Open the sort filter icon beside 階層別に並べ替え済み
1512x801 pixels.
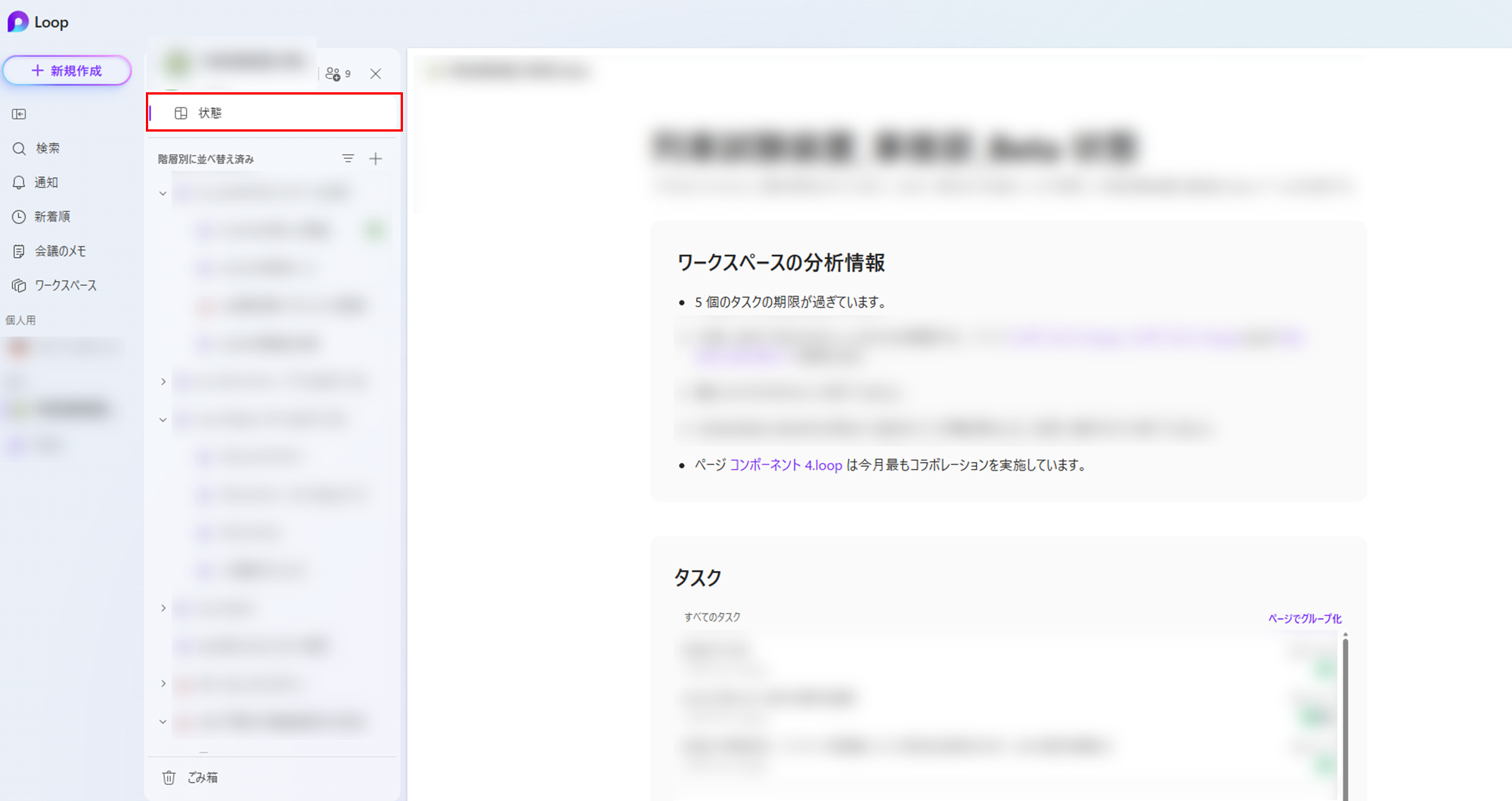[x=348, y=159]
